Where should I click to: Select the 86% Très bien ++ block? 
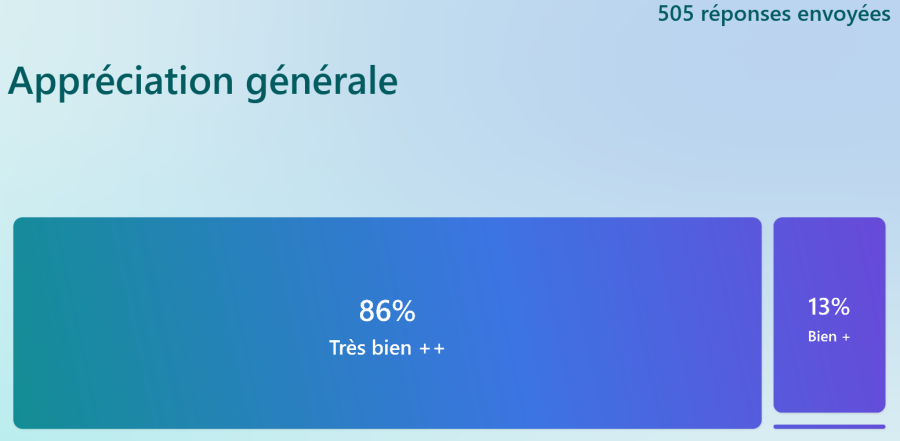point(387,323)
